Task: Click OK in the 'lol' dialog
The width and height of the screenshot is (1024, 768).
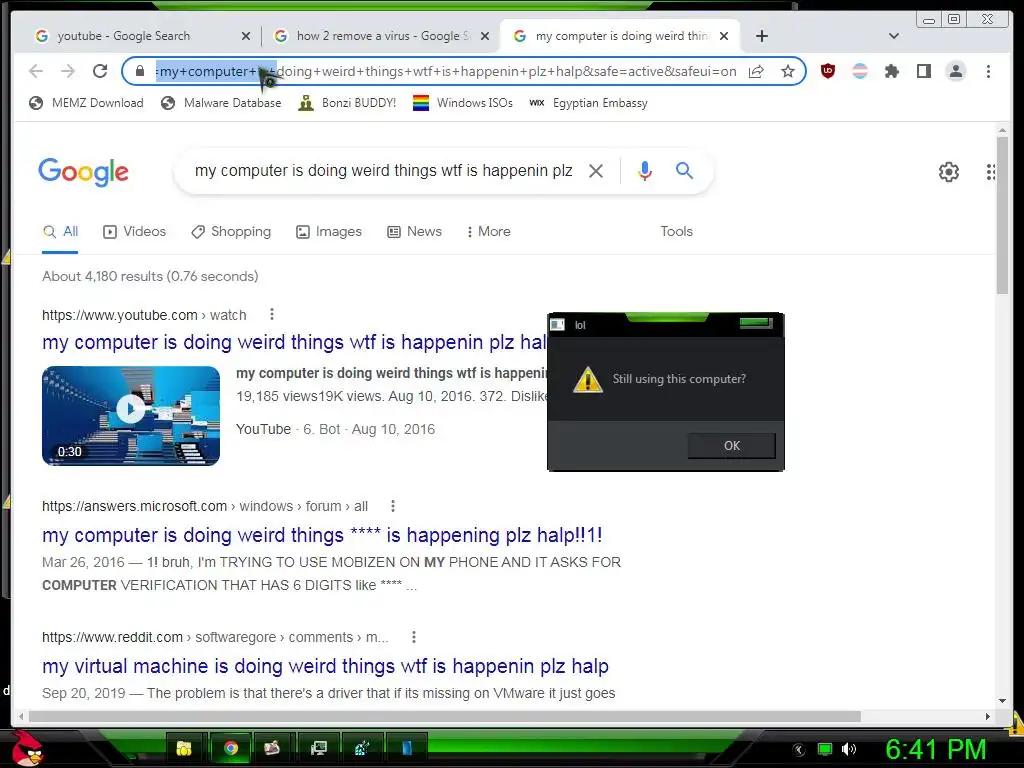Action: (x=731, y=445)
